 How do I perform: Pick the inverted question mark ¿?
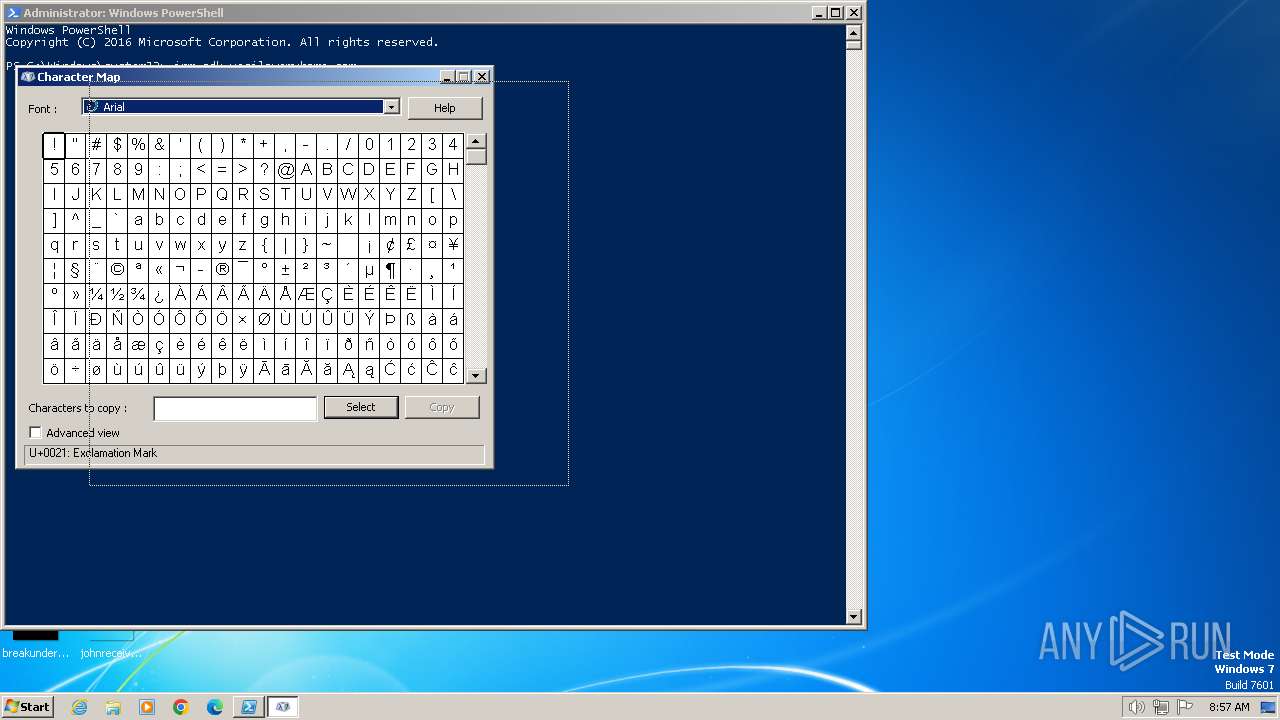tap(159, 295)
